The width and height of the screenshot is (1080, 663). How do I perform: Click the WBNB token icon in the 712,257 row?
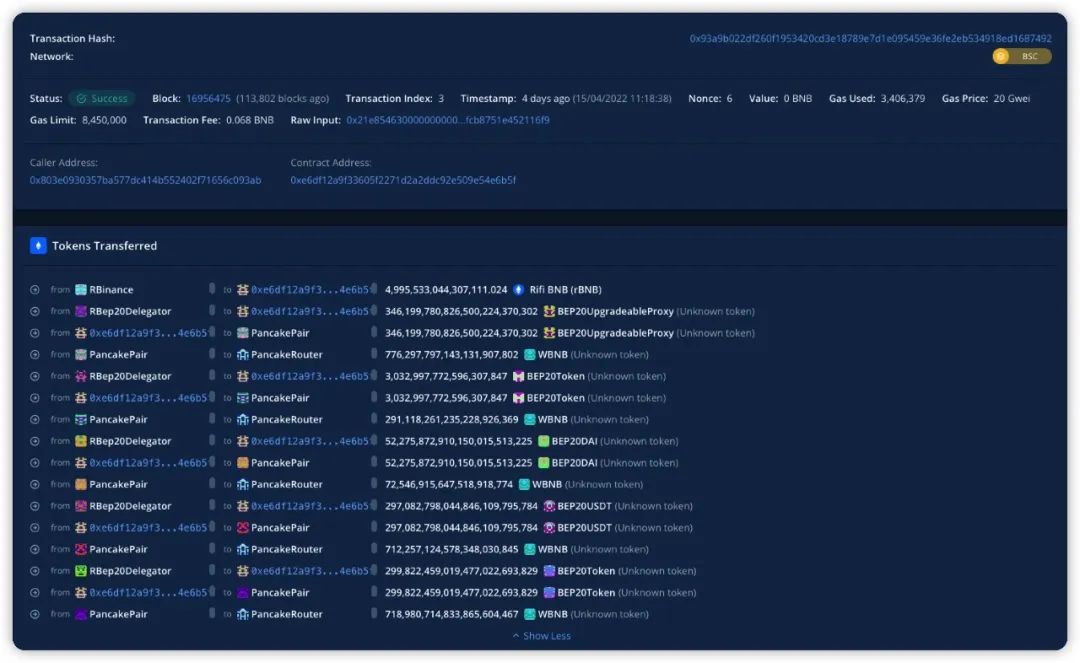530,549
